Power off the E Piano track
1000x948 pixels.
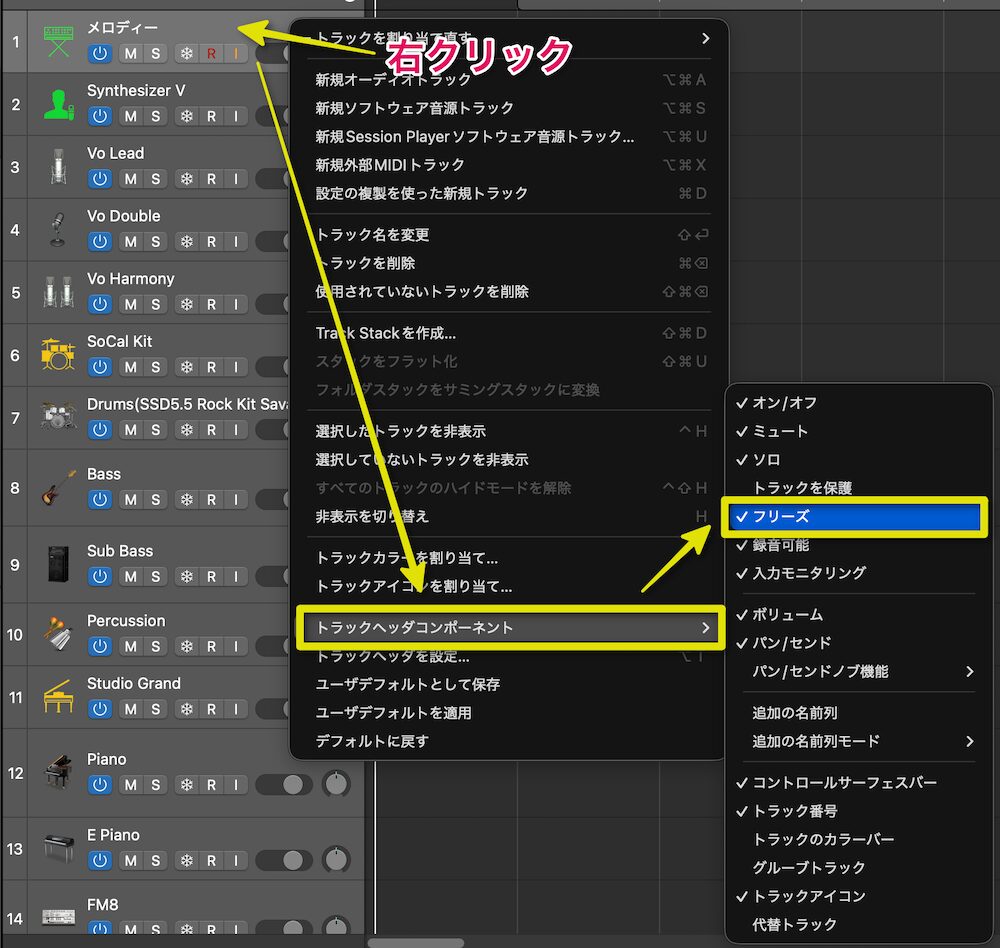pyautogui.click(x=100, y=860)
